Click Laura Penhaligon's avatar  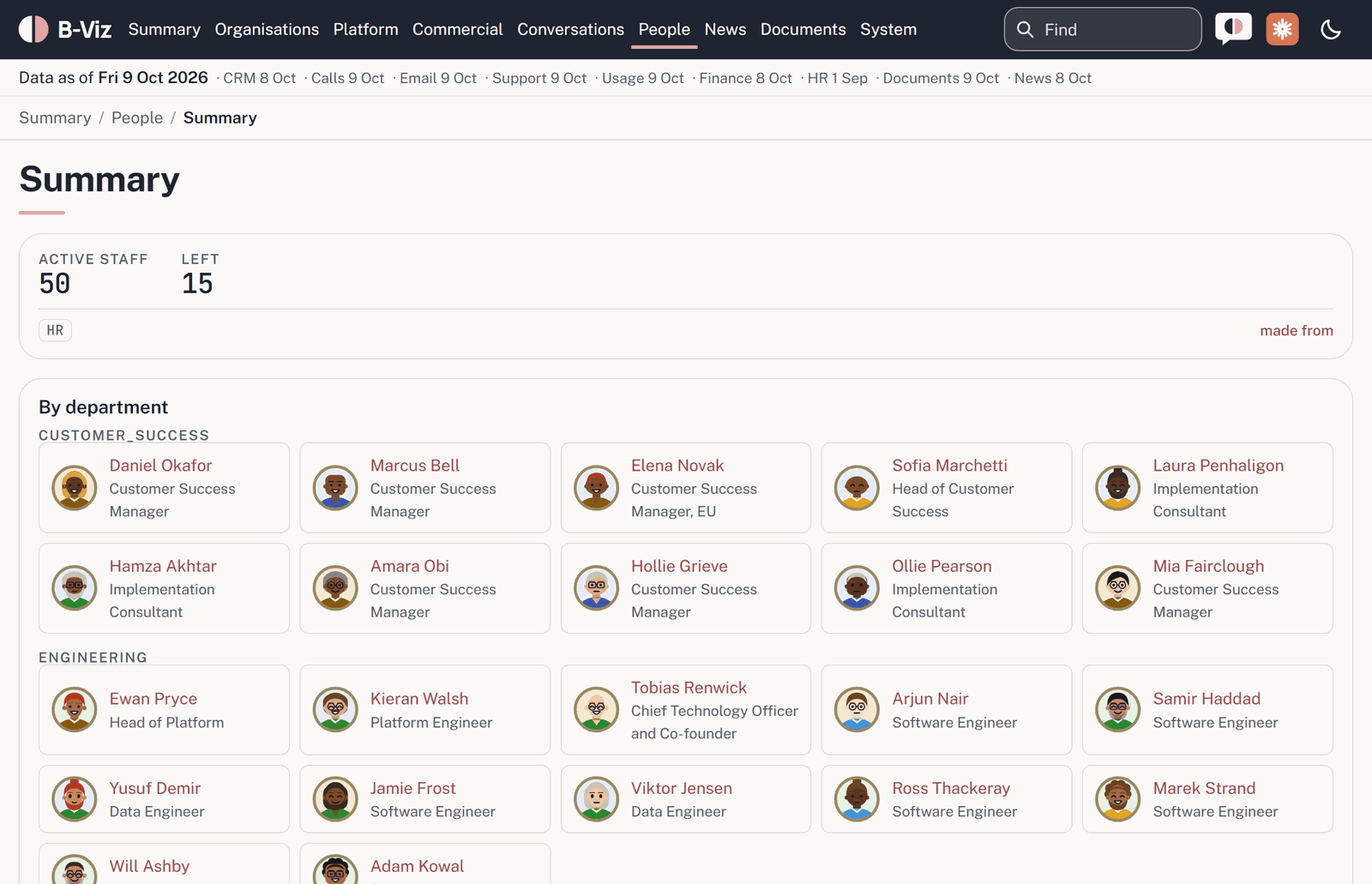(x=1117, y=488)
